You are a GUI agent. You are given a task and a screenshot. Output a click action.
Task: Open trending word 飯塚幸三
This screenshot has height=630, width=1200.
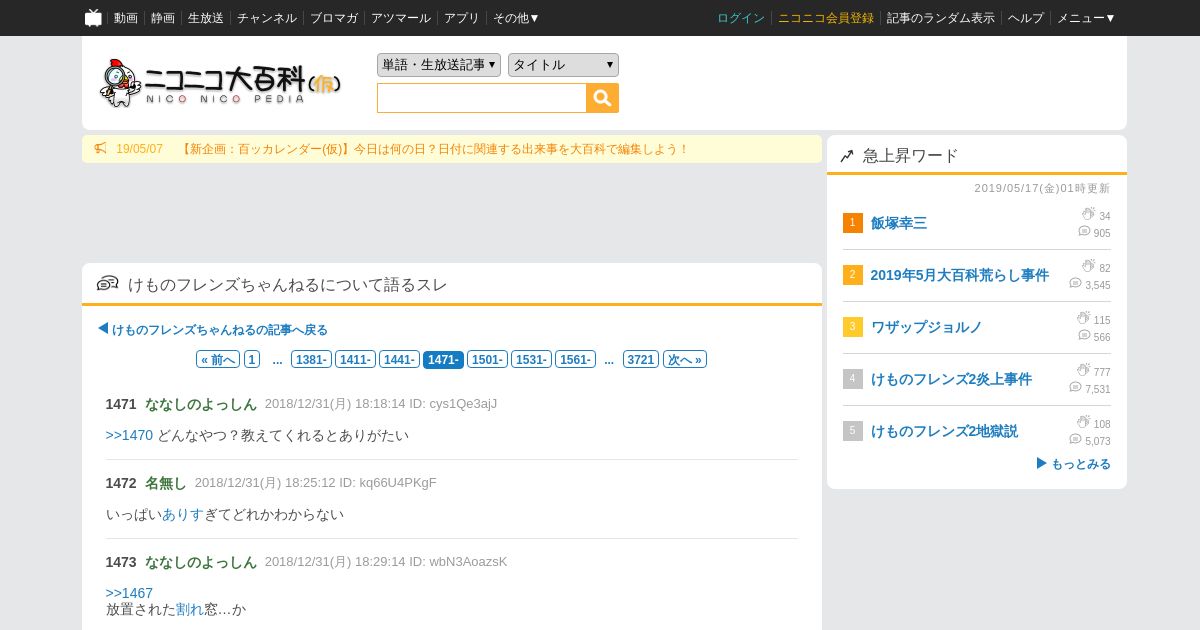click(x=899, y=223)
